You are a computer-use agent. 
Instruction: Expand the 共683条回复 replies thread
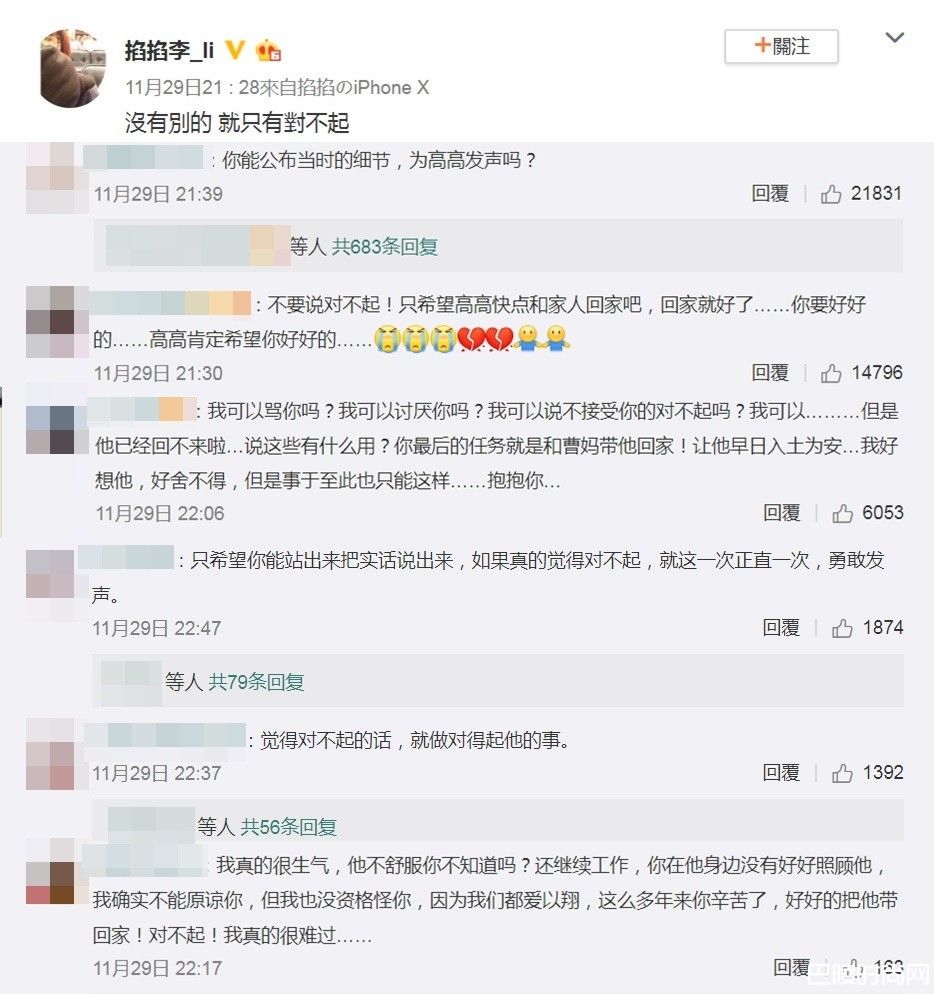click(x=385, y=247)
